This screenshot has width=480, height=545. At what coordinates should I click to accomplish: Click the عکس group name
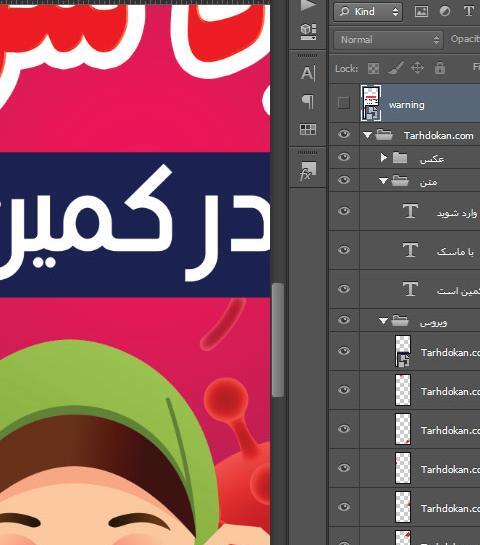(432, 159)
